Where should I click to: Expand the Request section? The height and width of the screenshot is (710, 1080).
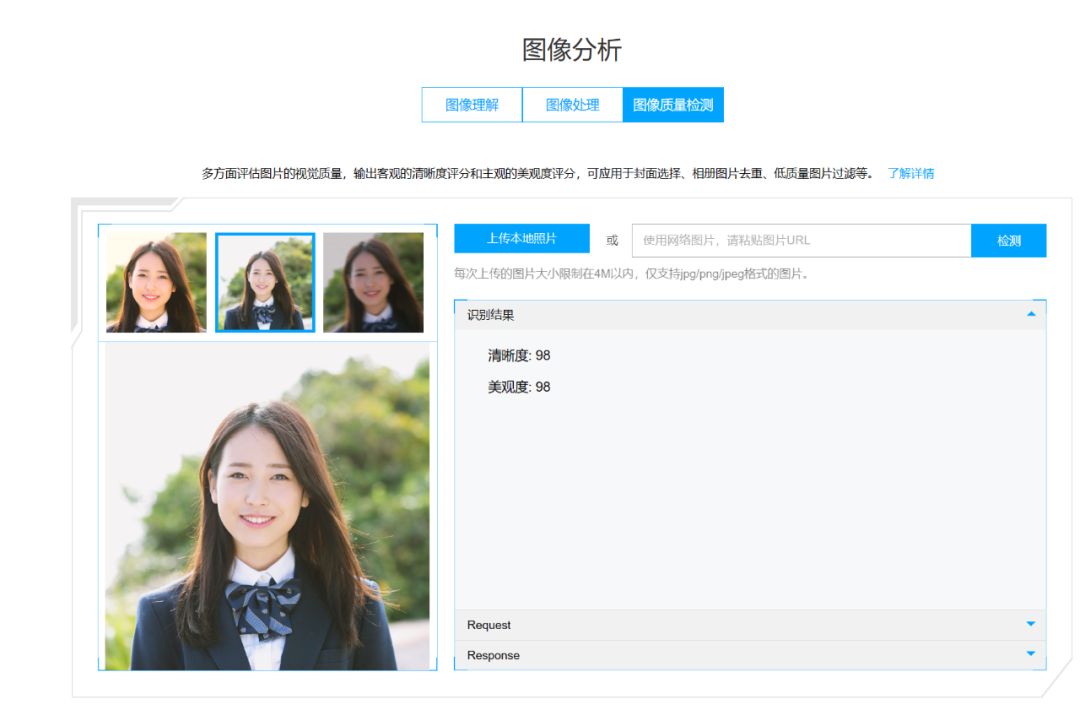point(750,625)
